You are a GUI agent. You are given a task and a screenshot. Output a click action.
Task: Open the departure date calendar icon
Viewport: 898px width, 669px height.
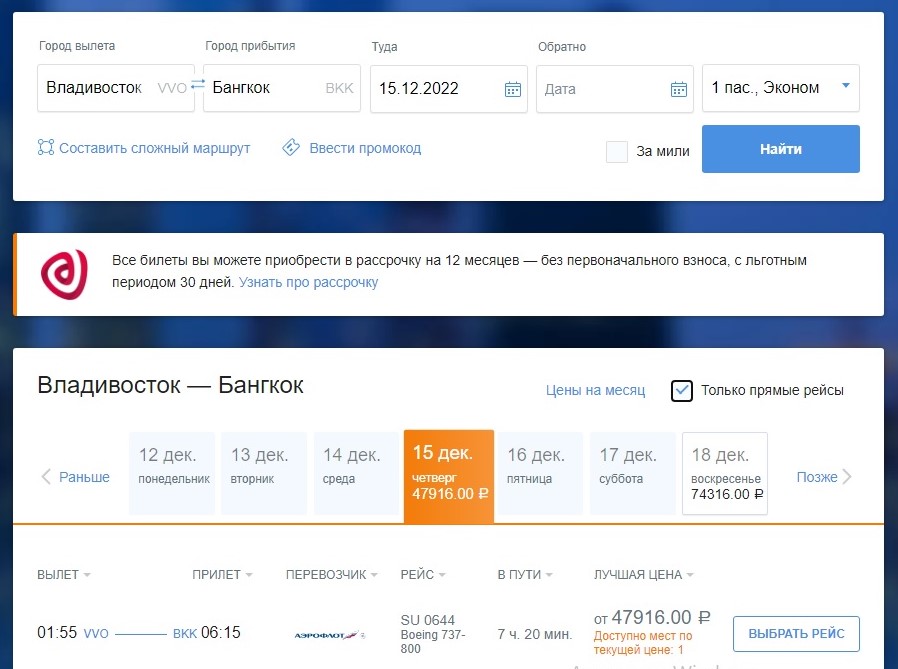tap(512, 89)
